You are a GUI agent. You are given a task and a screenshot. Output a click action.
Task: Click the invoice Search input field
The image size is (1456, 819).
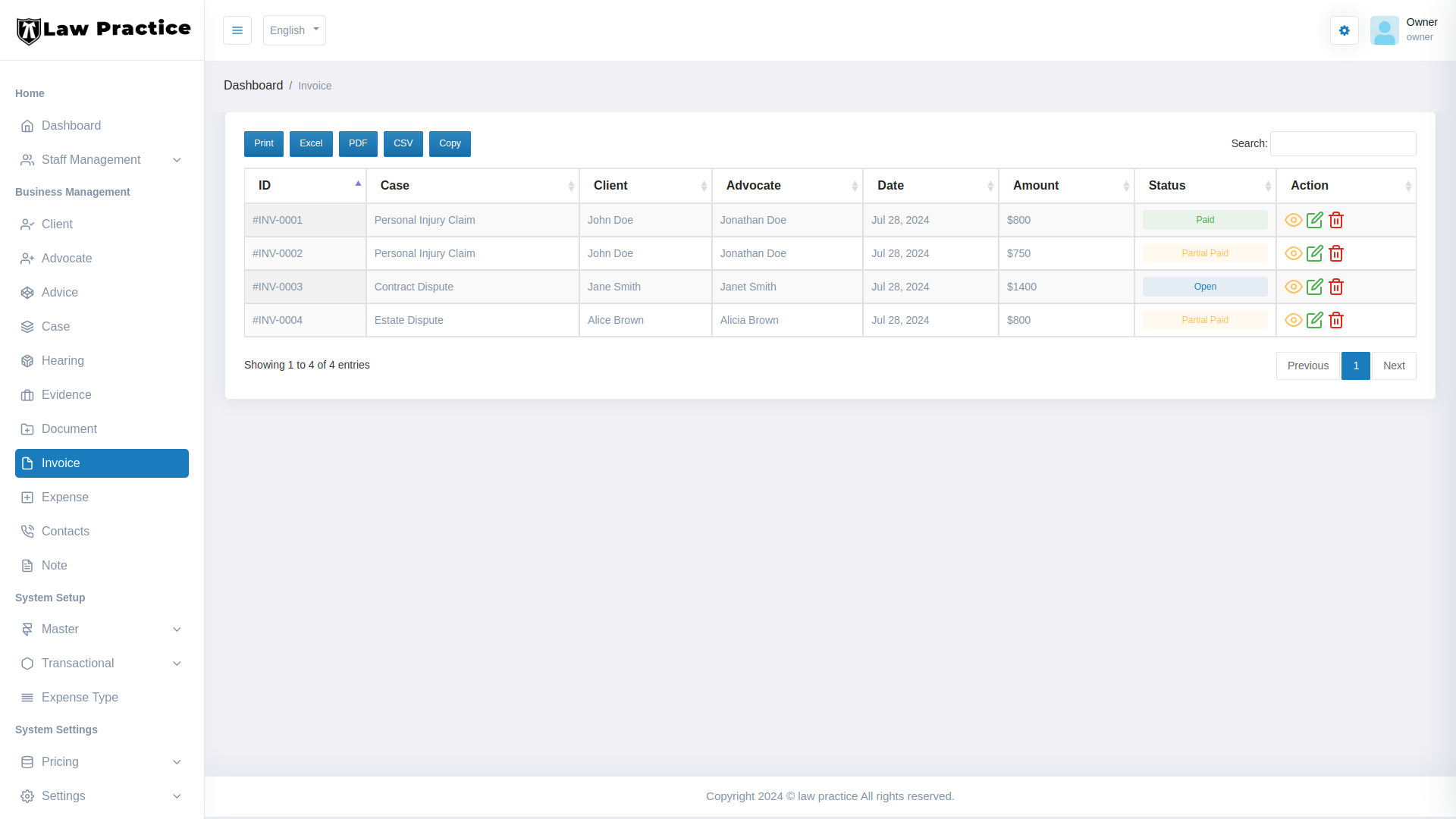(x=1342, y=143)
